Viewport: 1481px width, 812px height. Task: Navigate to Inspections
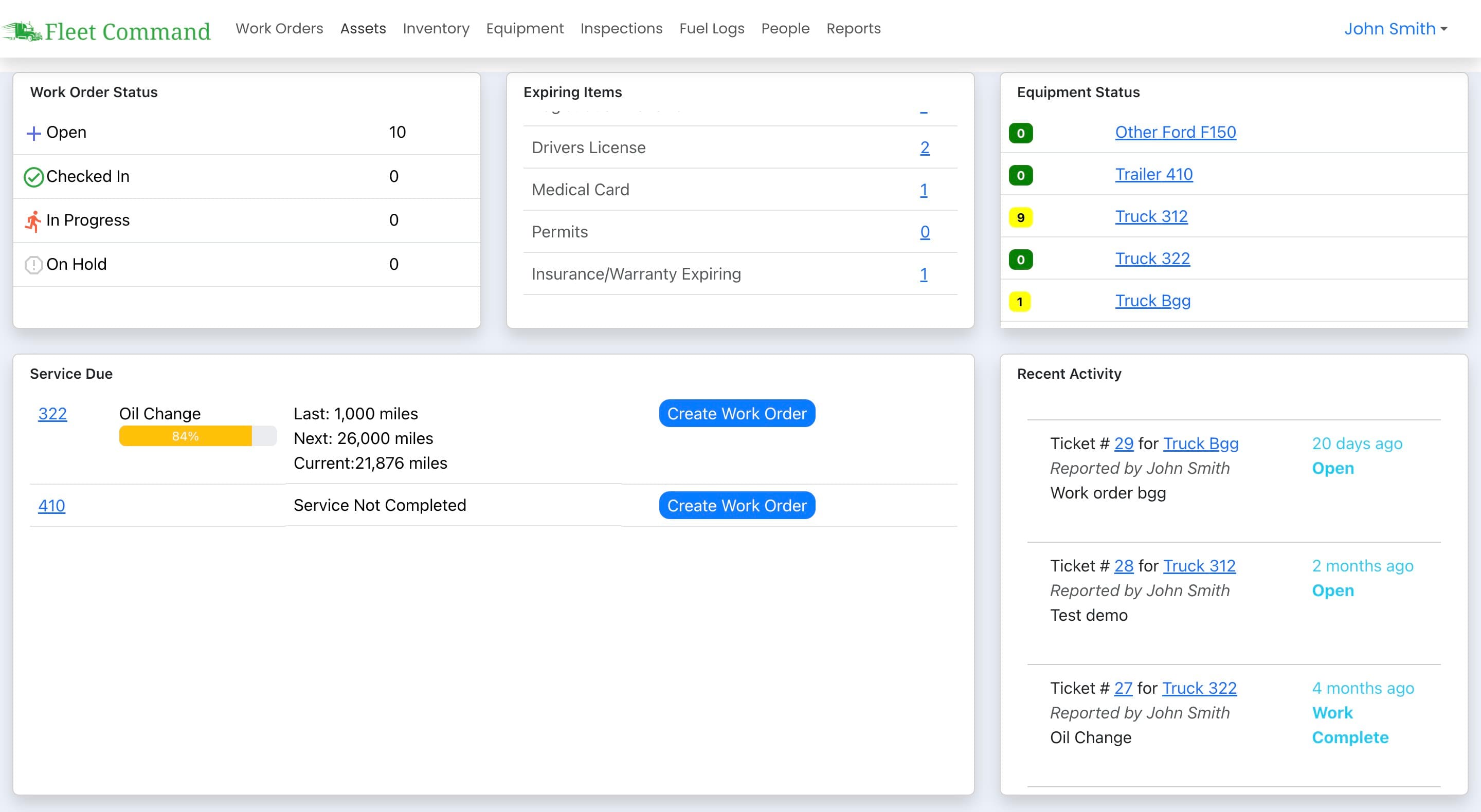tap(622, 29)
